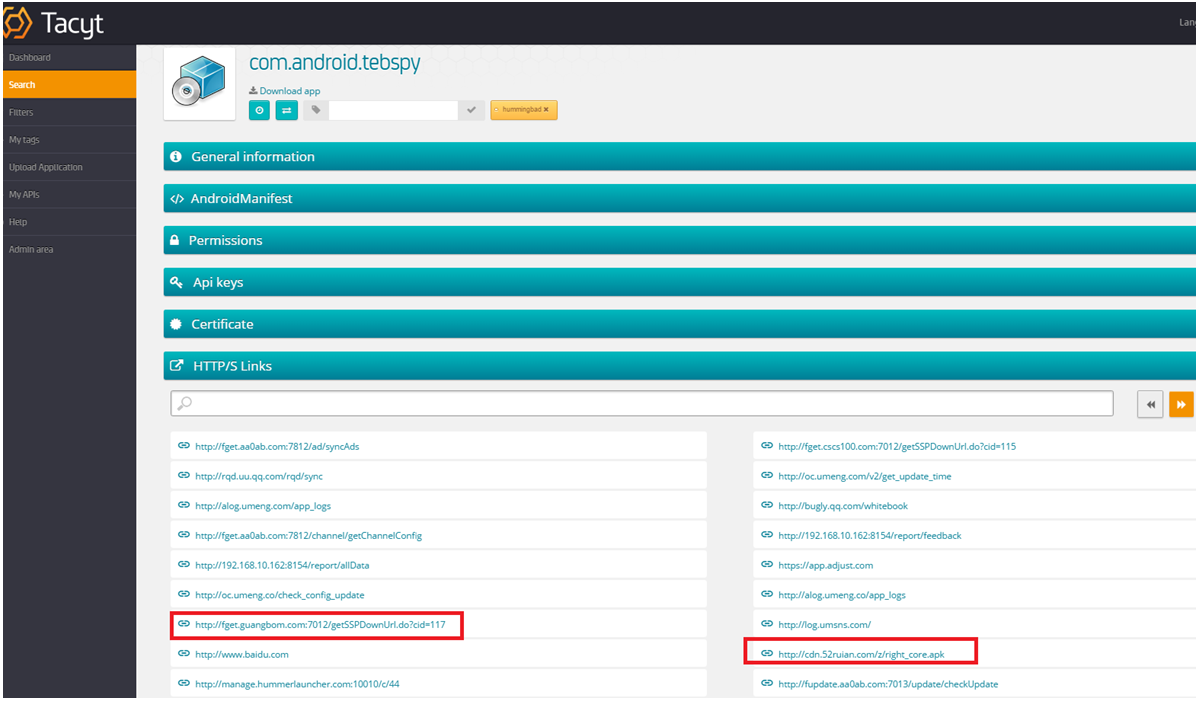Expand the AndroidManifest section
The image size is (1199, 707).
(x=680, y=199)
